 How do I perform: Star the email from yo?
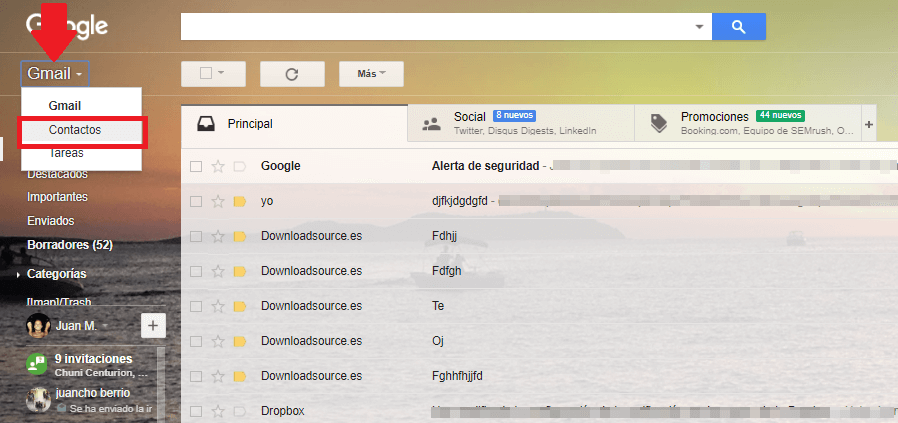[x=218, y=201]
